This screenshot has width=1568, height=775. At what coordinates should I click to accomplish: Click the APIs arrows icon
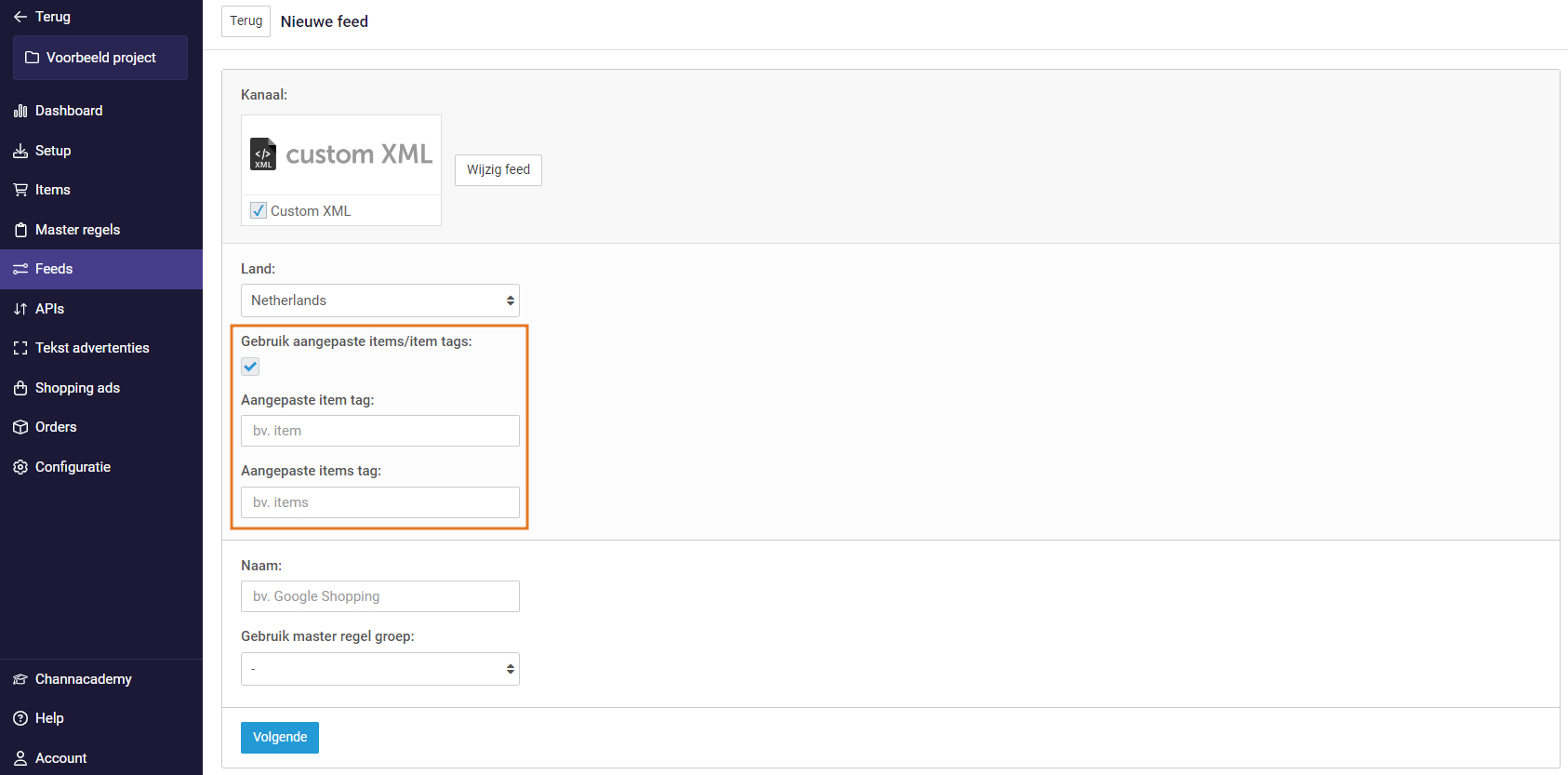tap(20, 309)
